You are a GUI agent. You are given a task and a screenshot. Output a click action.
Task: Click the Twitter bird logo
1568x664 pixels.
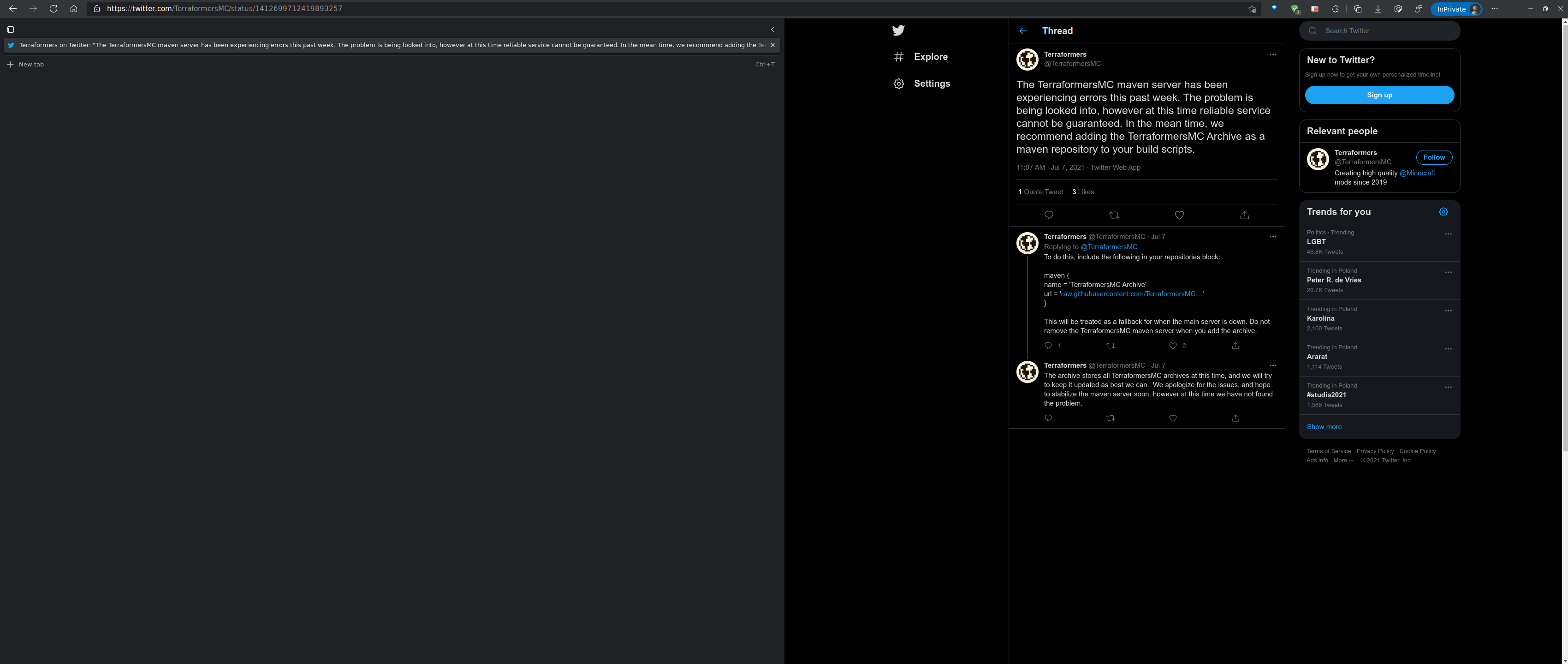(899, 30)
